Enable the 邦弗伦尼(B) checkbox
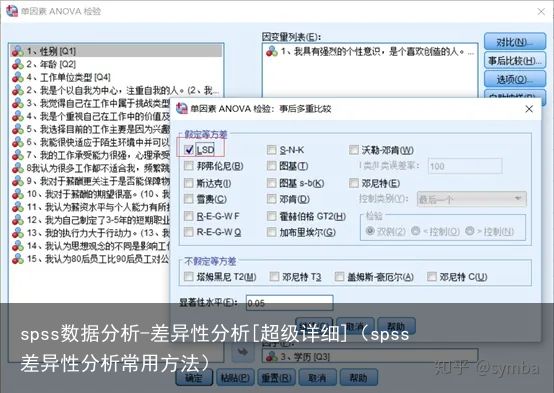 189,166
